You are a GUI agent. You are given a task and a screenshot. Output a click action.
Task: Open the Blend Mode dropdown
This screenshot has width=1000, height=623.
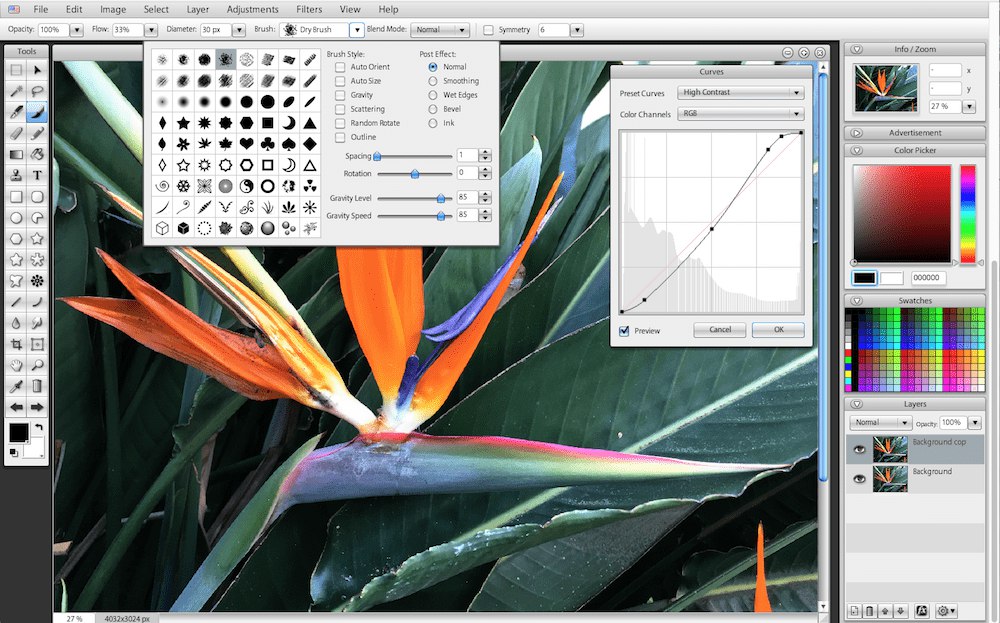[x=440, y=30]
